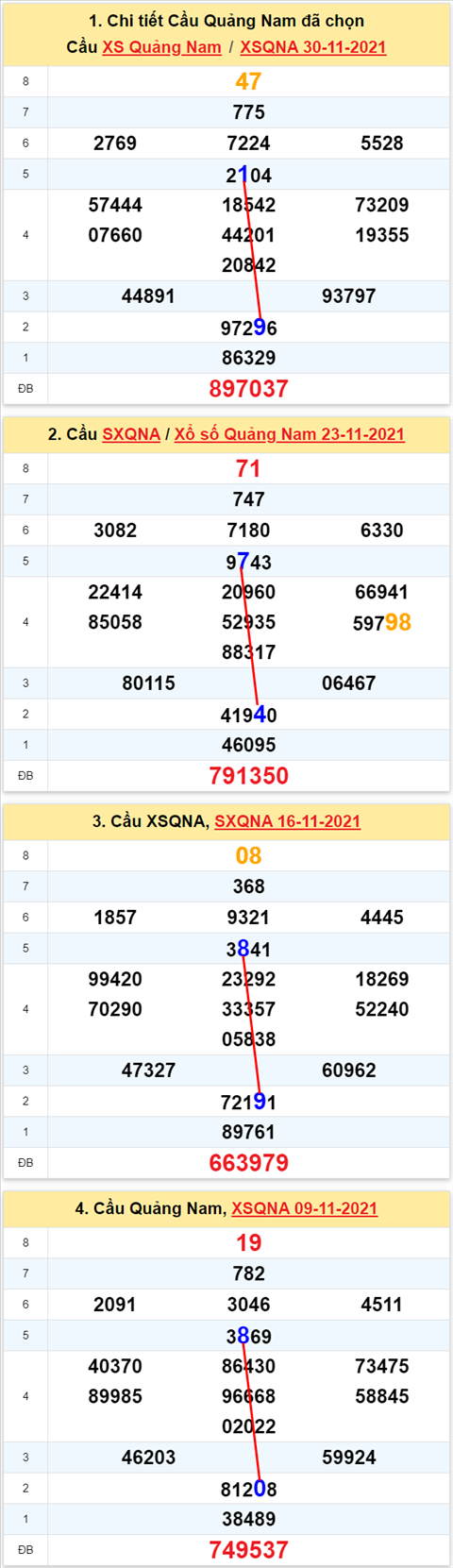Select the number 07660
453x1568 pixels.
click(115, 235)
